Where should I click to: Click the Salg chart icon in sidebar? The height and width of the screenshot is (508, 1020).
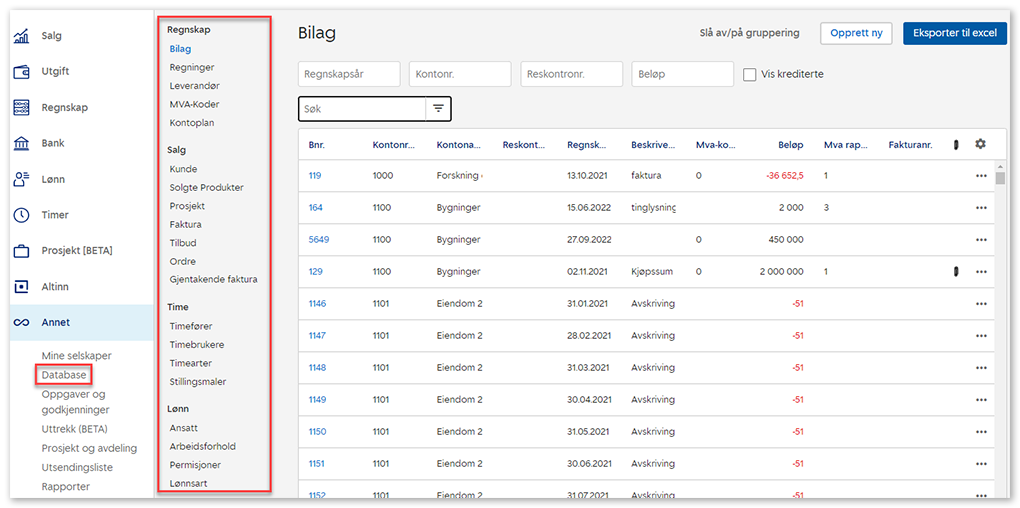click(21, 36)
